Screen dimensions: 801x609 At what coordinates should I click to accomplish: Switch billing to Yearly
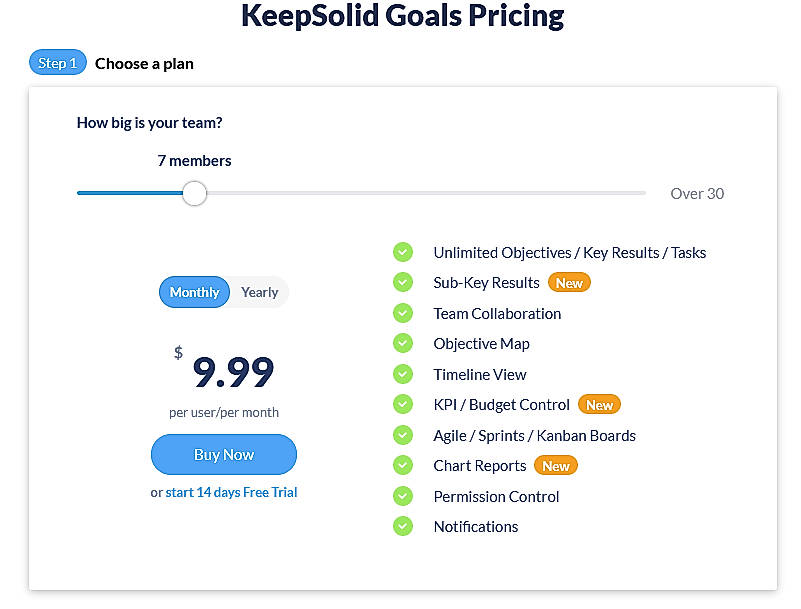click(x=259, y=292)
